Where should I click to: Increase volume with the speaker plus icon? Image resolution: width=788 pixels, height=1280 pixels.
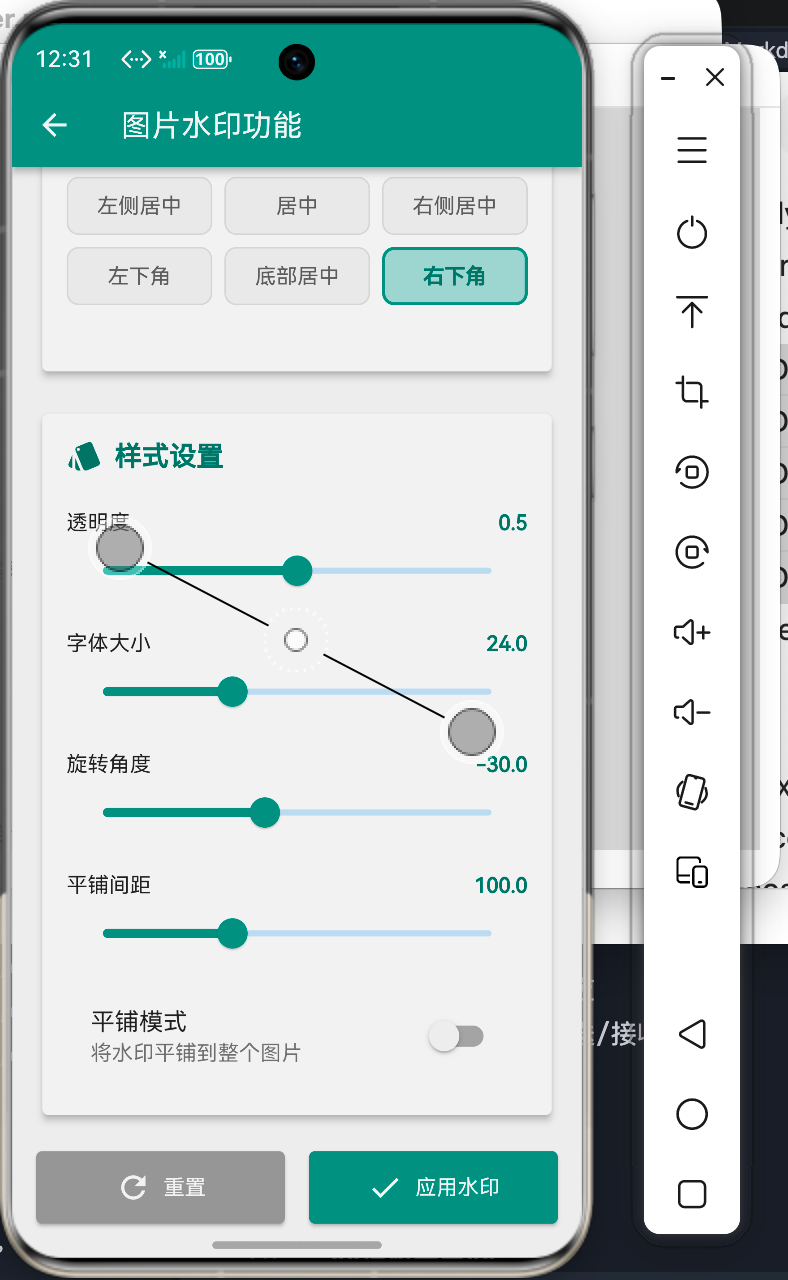coord(692,632)
